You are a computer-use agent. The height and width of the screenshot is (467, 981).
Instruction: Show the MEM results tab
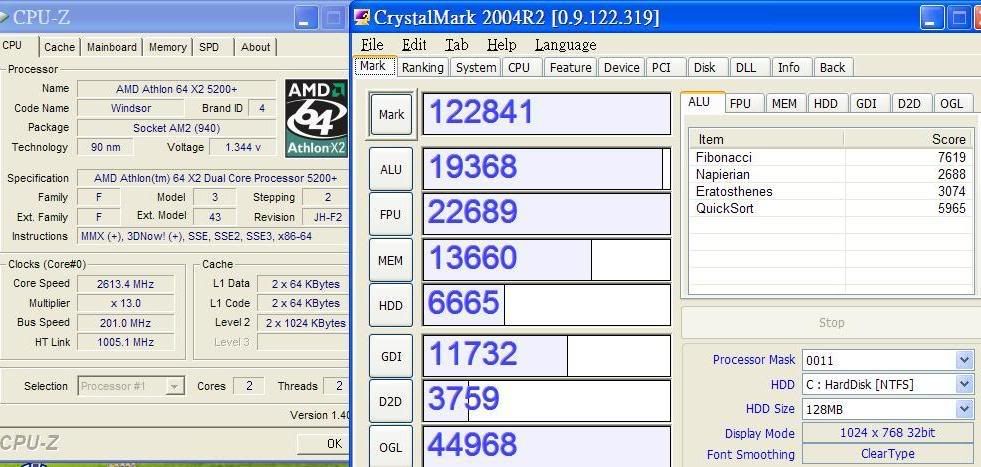[x=784, y=104]
